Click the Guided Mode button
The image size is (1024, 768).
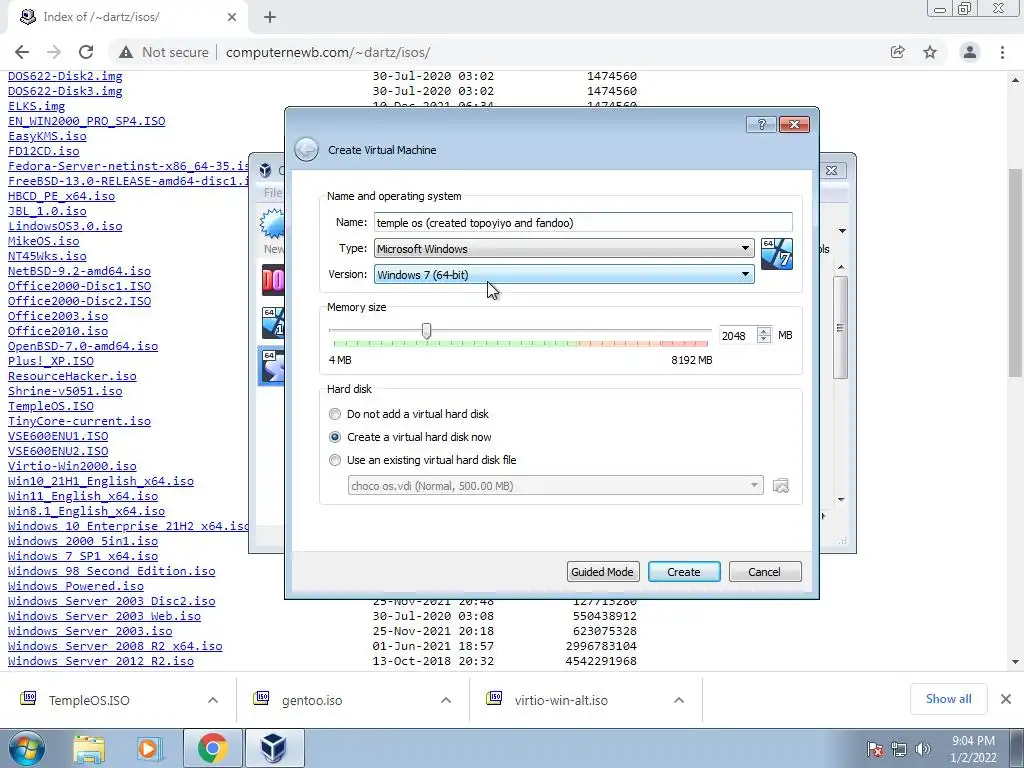pos(602,572)
